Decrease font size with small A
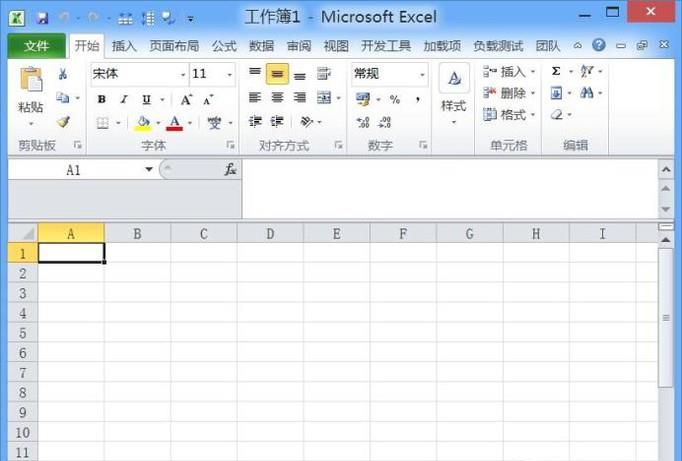 [x=208, y=100]
